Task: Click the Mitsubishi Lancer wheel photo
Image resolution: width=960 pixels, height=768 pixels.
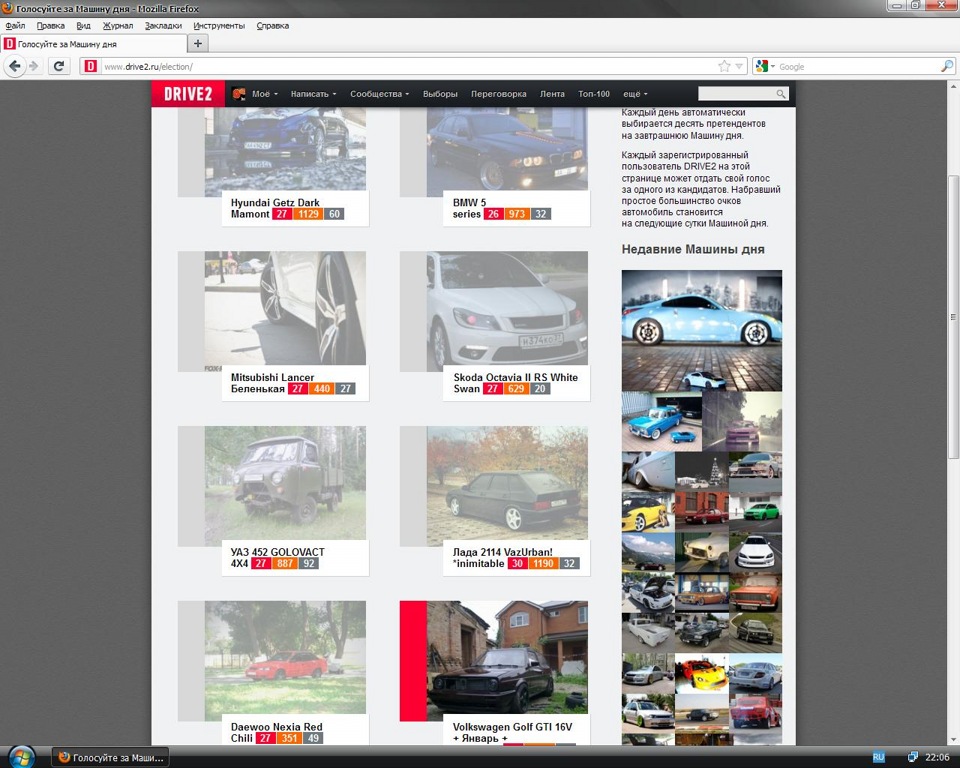Action: [x=285, y=308]
